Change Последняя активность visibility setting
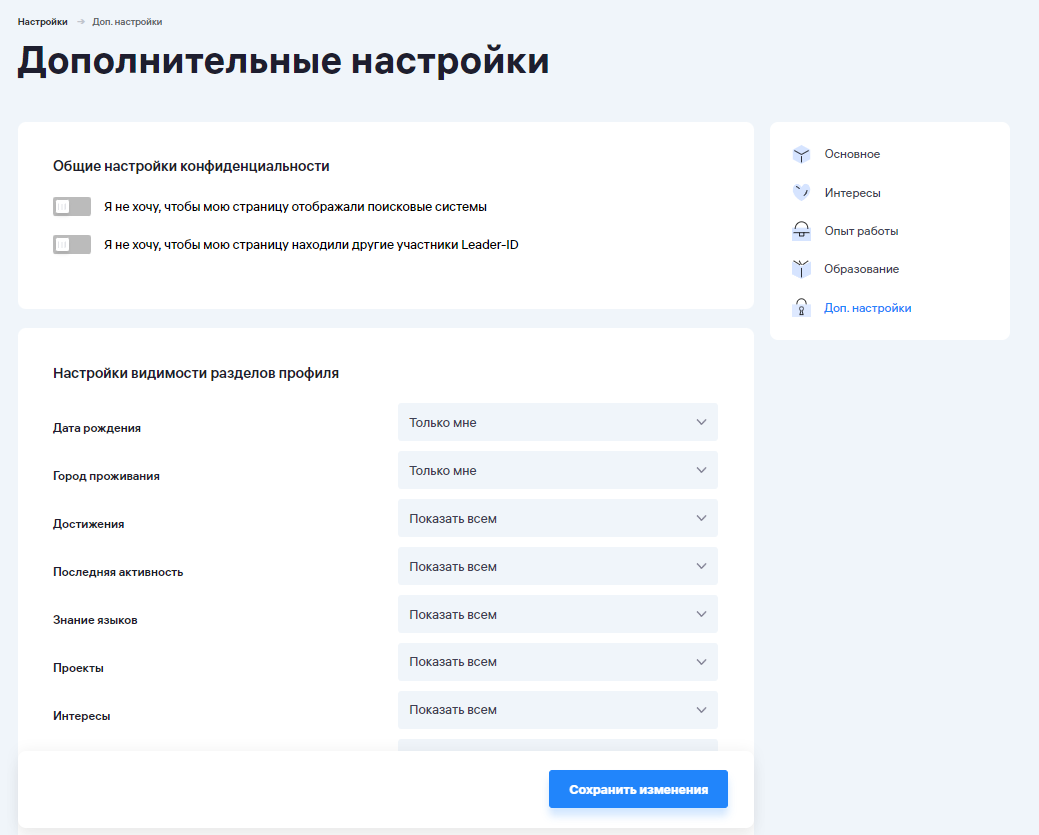The image size is (1039, 835). click(x=557, y=566)
